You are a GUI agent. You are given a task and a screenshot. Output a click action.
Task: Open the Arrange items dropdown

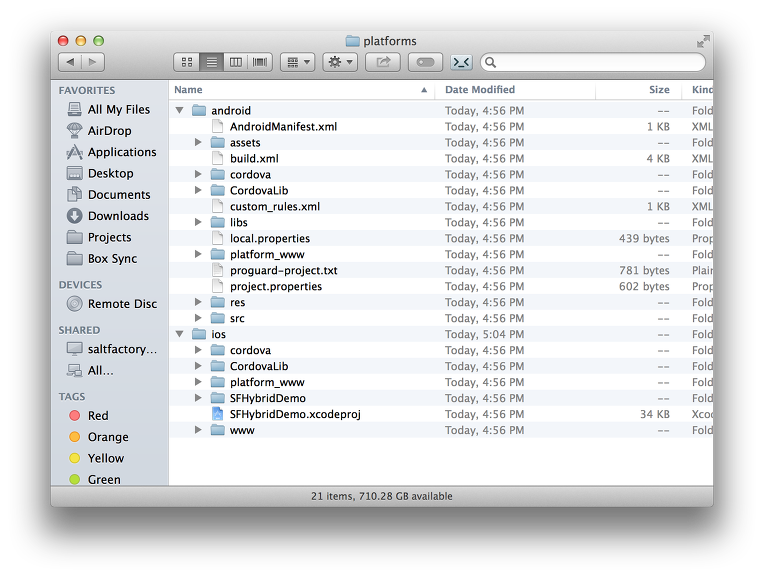pos(297,62)
